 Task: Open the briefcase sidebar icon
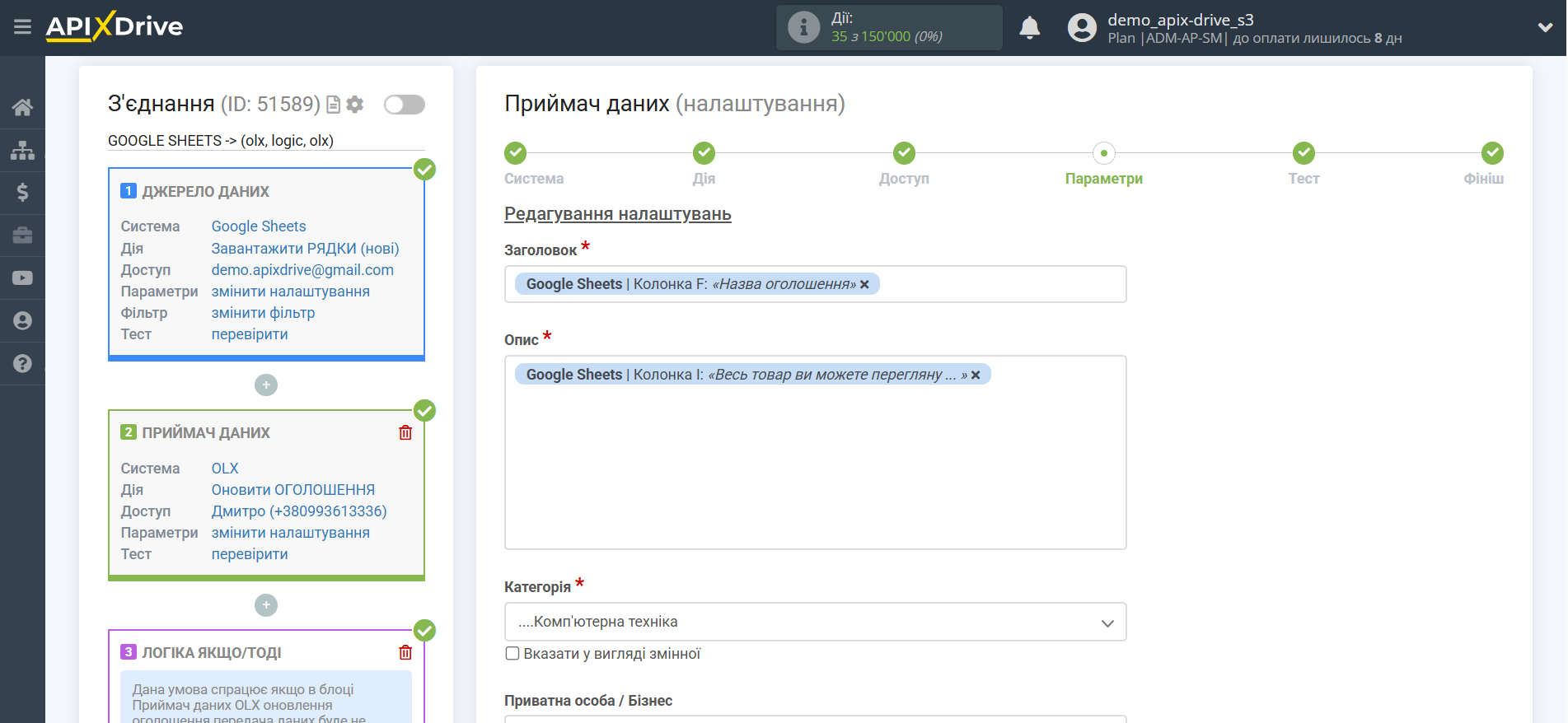[x=22, y=236]
